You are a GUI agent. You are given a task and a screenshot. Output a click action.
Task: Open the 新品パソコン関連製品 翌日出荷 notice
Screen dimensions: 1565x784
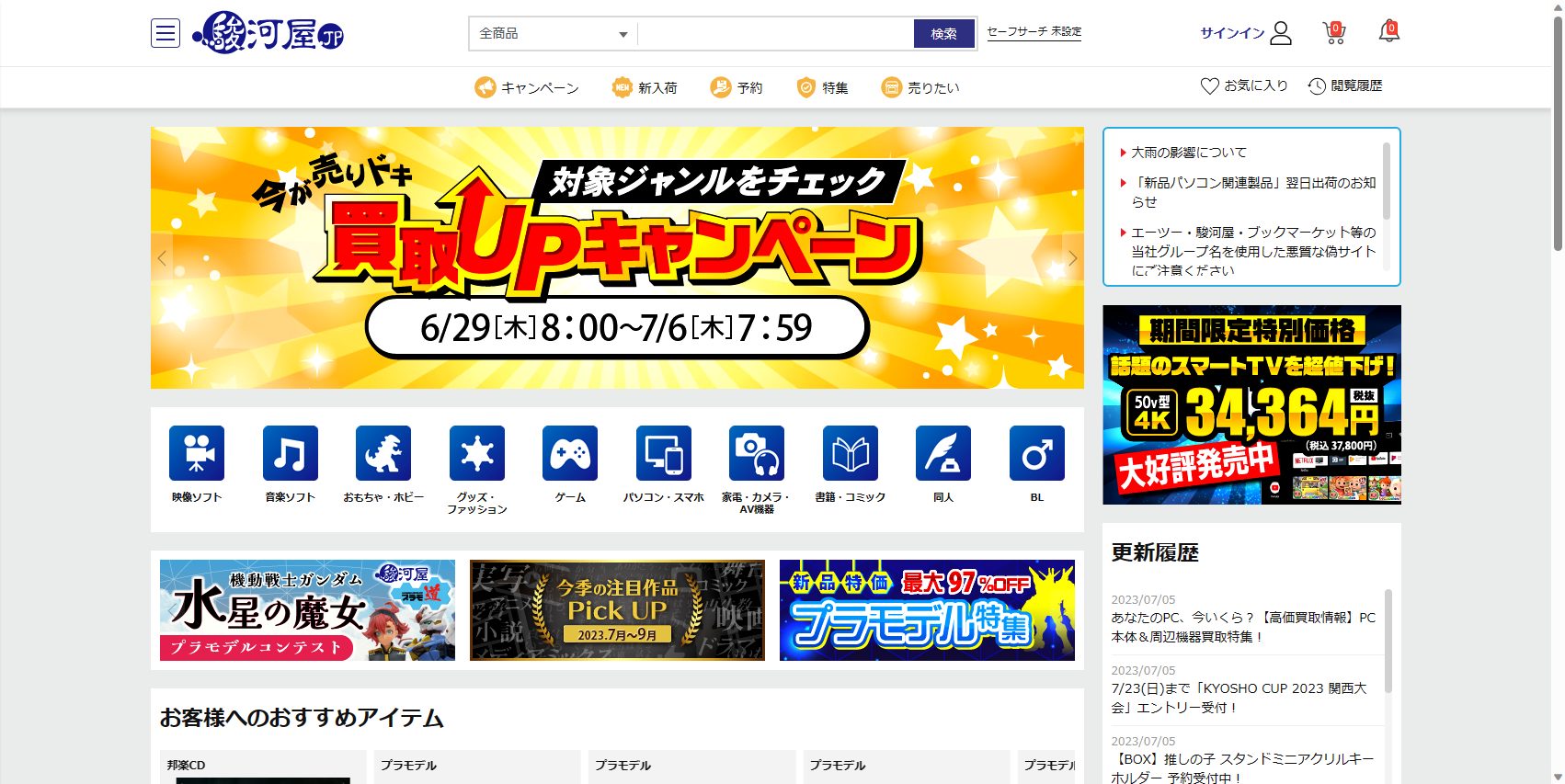[1253, 192]
